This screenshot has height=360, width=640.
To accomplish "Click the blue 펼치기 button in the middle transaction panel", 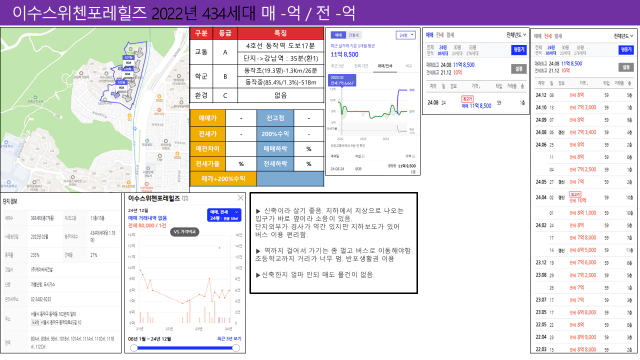I will point(518,49).
